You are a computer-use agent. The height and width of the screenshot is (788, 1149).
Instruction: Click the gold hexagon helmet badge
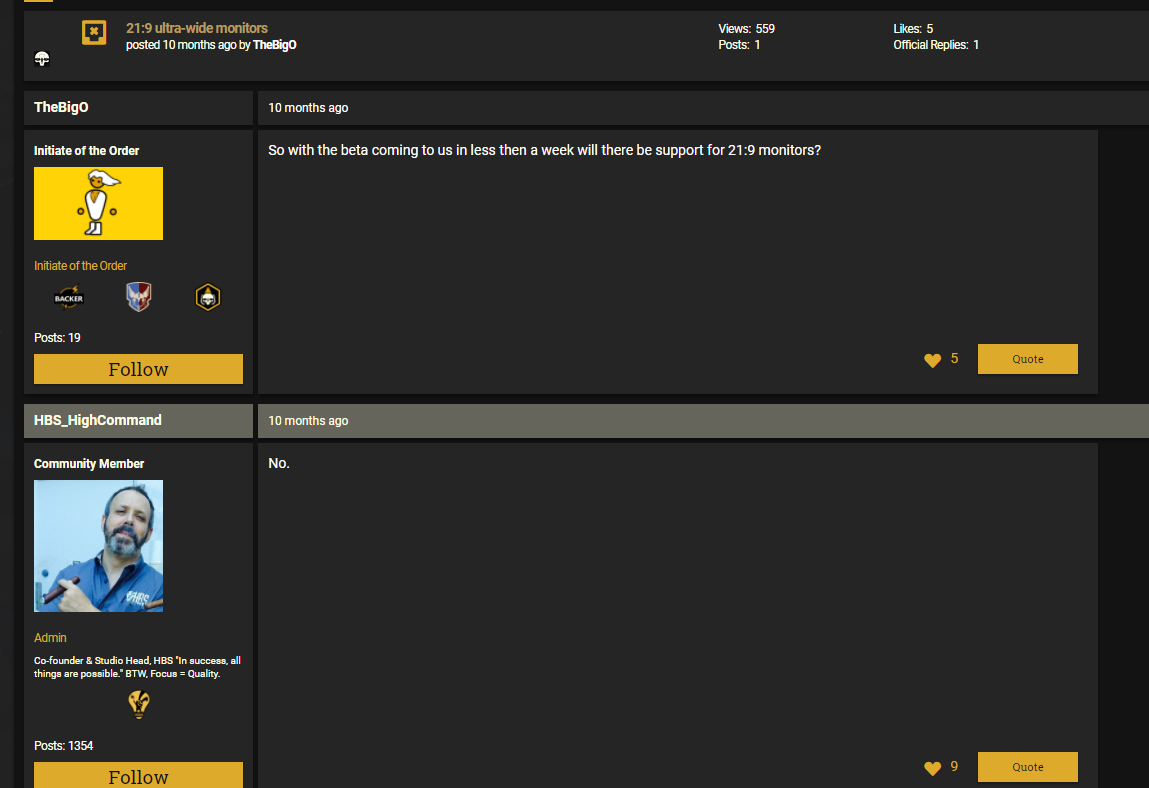pyautogui.click(x=207, y=297)
